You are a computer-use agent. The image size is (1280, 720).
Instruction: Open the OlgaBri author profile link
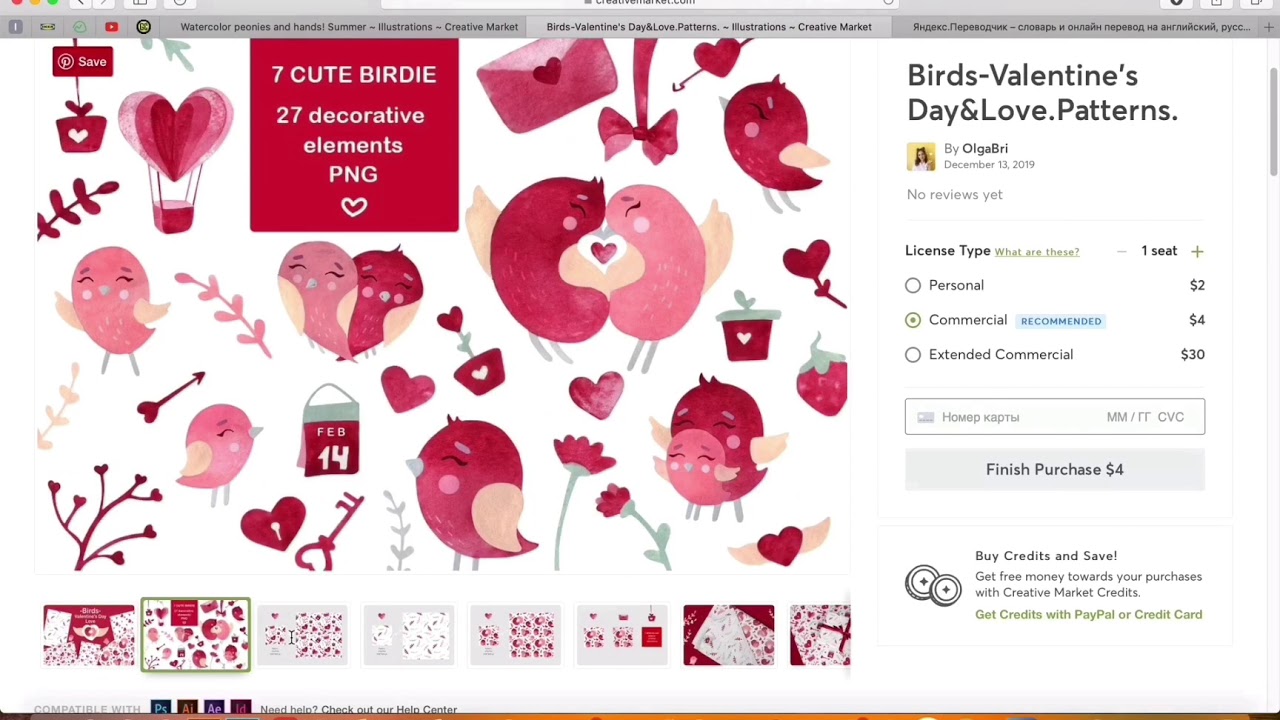click(x=985, y=149)
